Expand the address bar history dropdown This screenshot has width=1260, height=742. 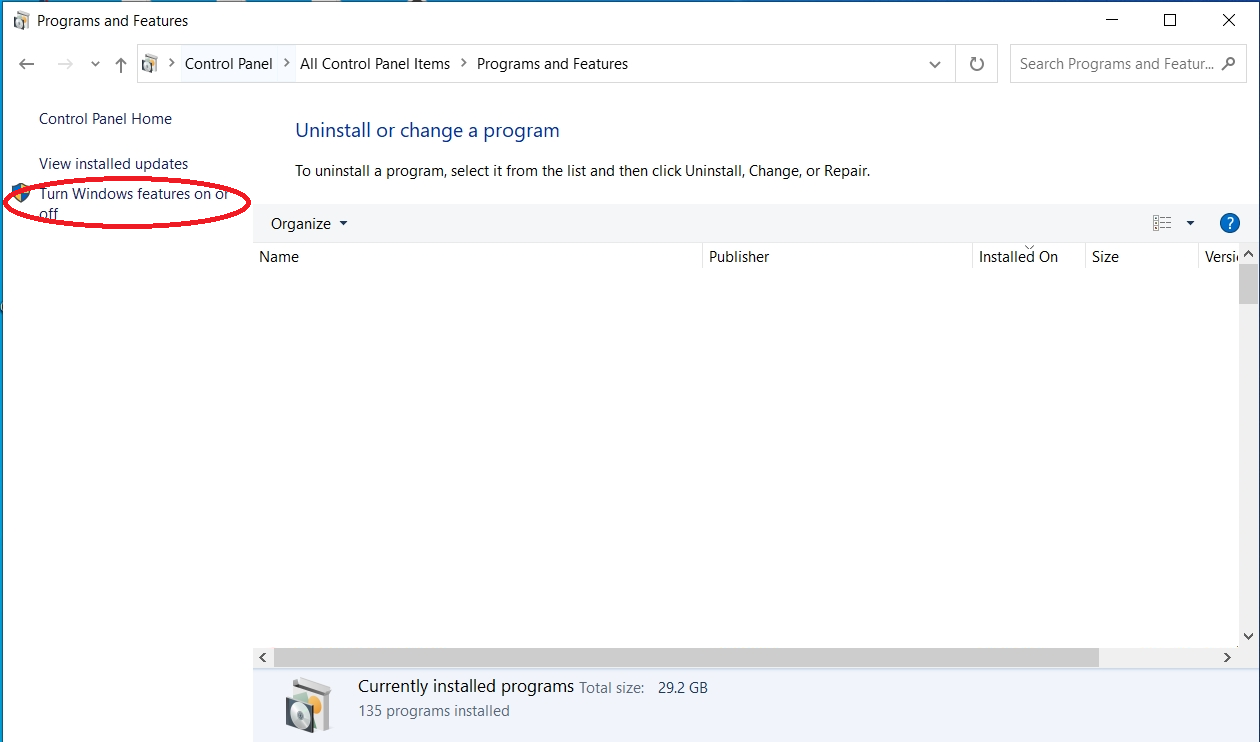point(935,64)
